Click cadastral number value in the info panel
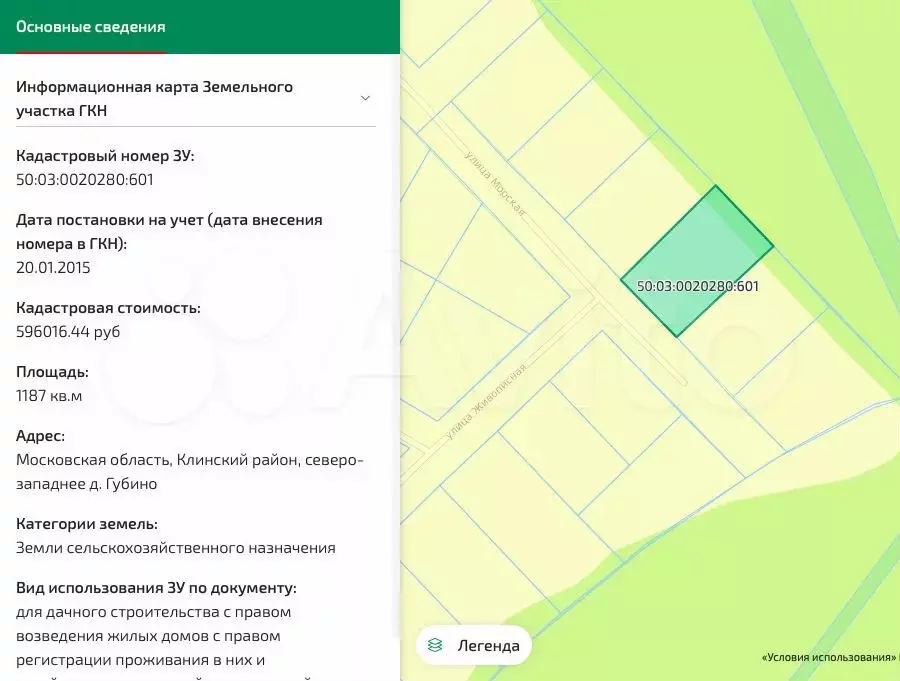This screenshot has height=681, width=900. click(x=85, y=180)
